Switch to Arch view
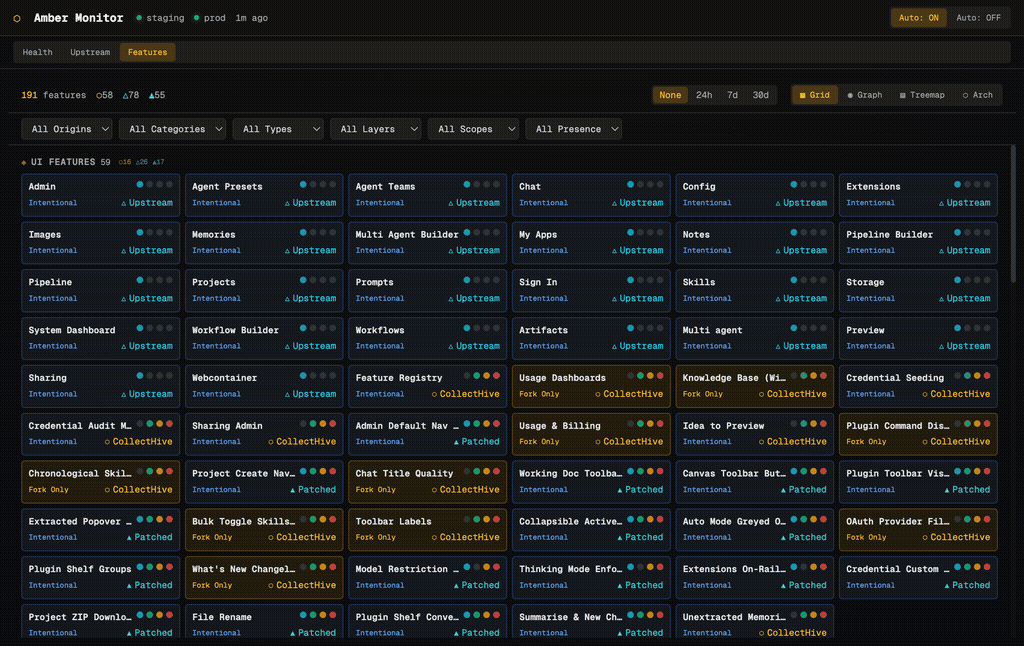1024x646 pixels. point(978,95)
